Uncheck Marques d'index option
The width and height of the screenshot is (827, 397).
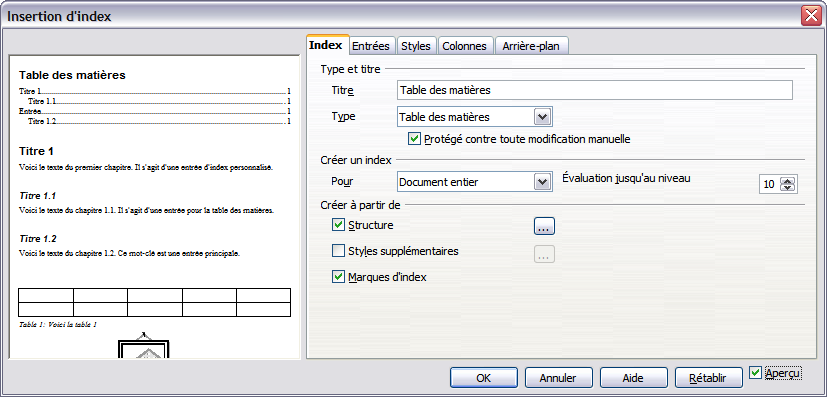click(x=338, y=277)
